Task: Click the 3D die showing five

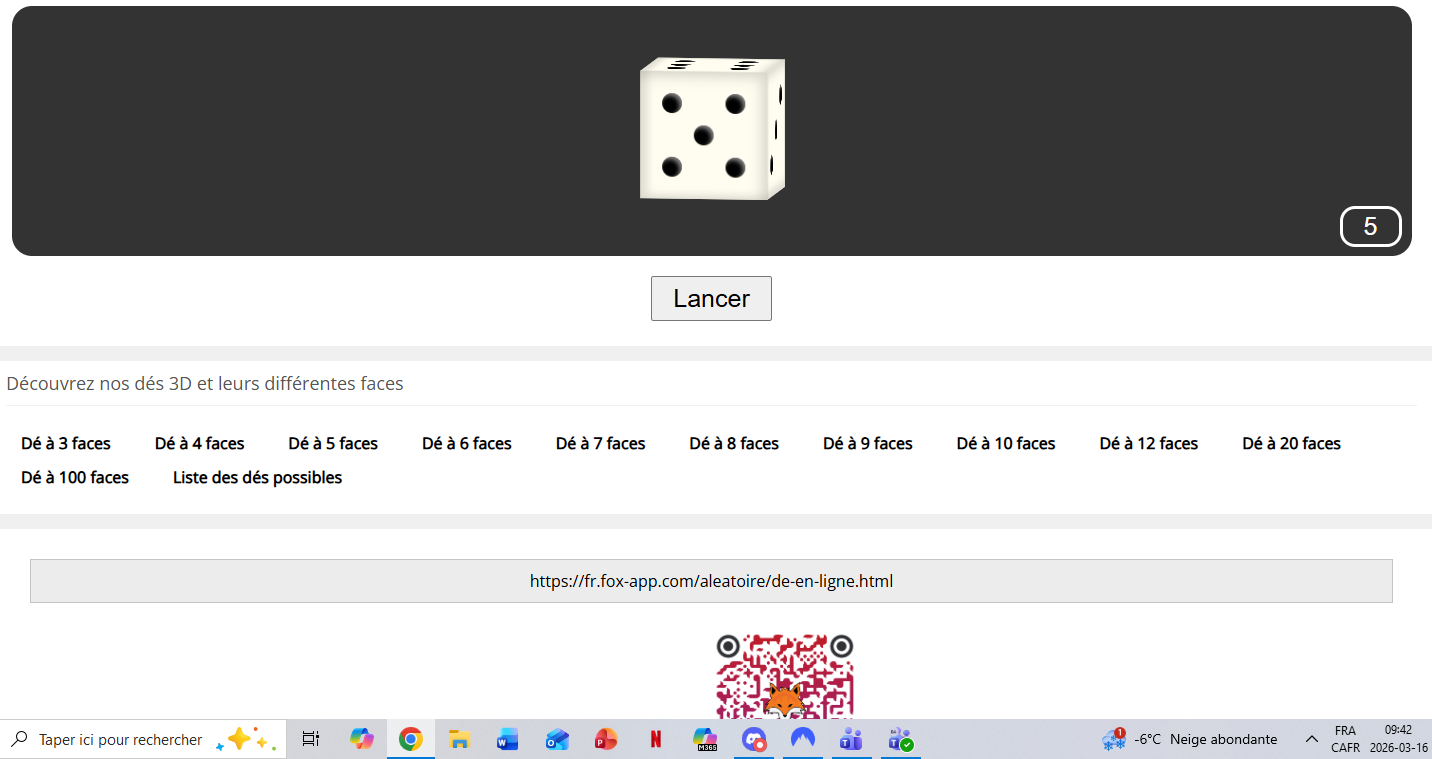Action: [x=712, y=128]
